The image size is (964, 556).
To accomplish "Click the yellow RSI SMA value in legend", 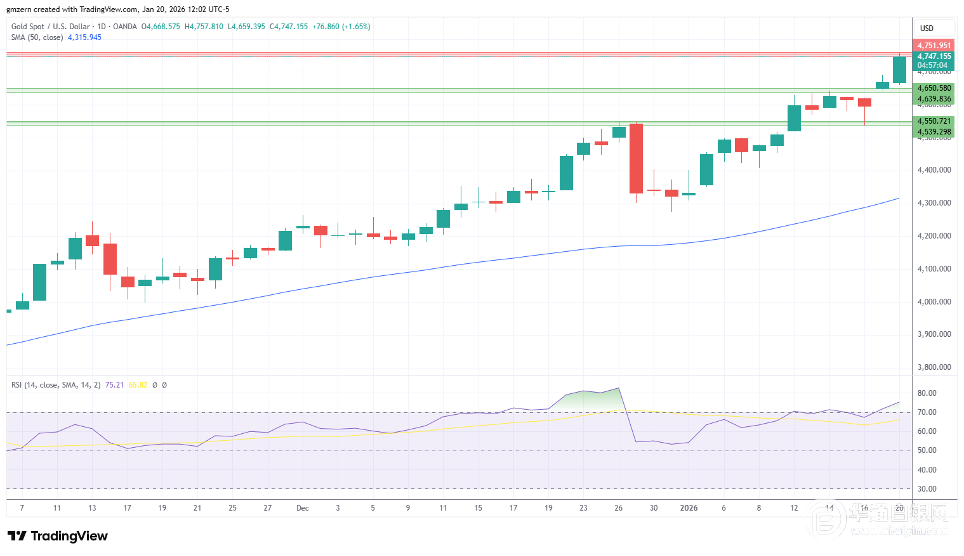I will tap(139, 383).
